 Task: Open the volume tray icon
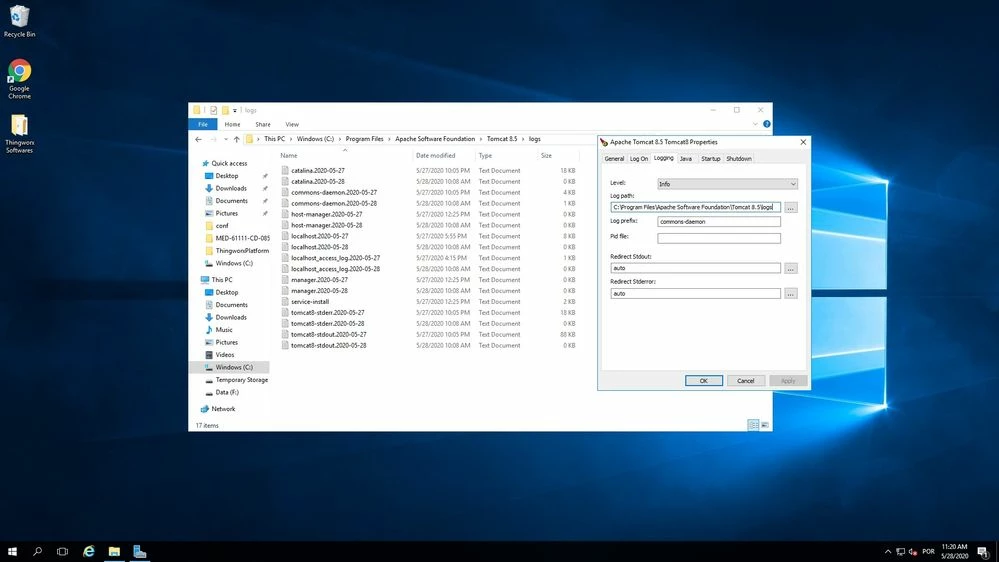click(x=913, y=551)
